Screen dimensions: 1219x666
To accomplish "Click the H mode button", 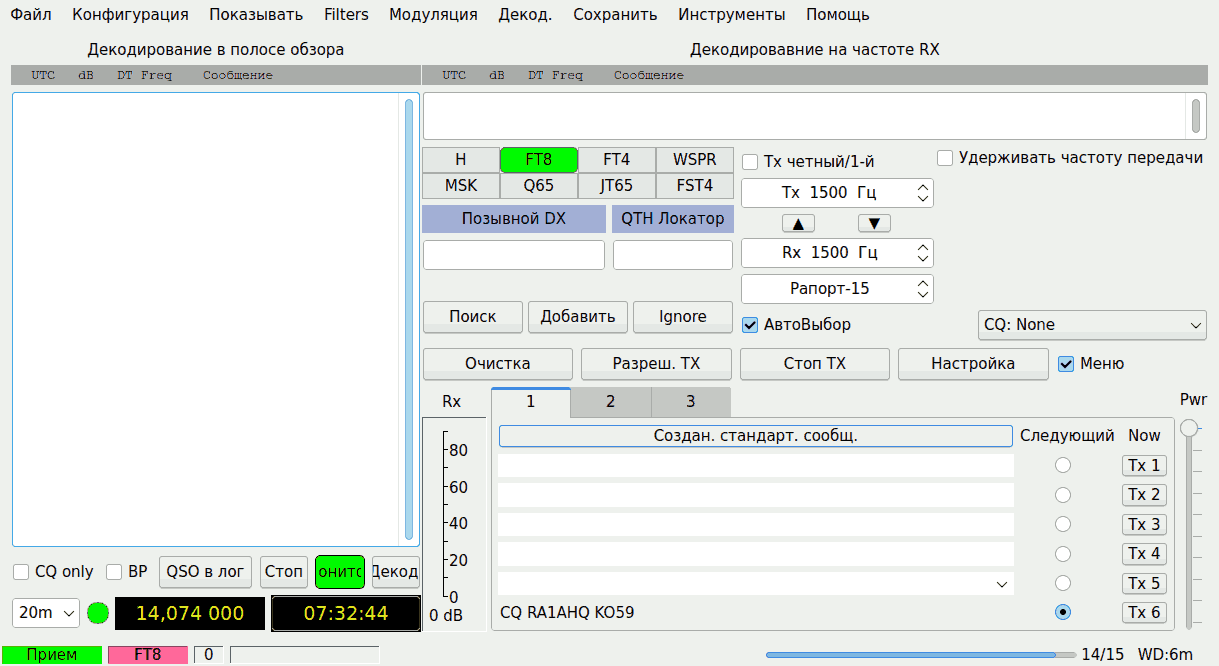I will pos(461,160).
